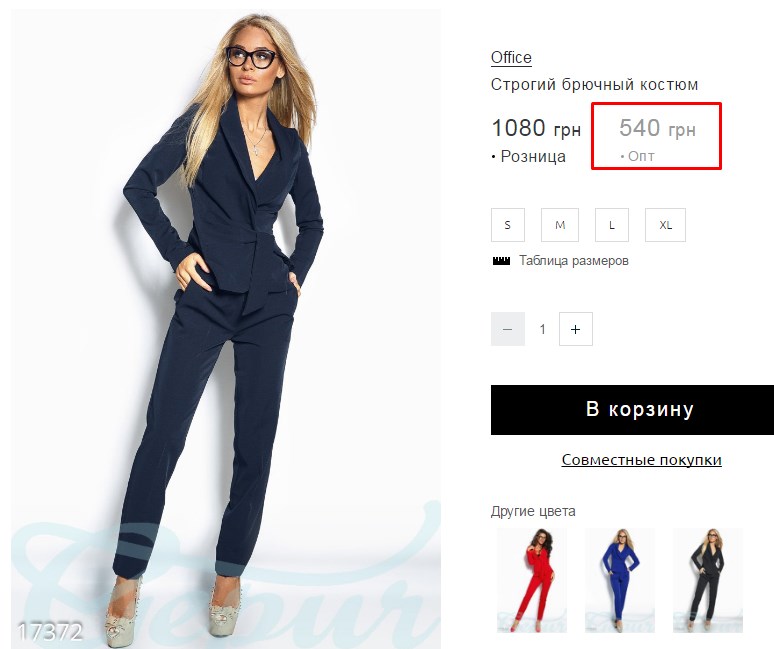Increase quantity with the plus button
The image size is (774, 649).
576,329
